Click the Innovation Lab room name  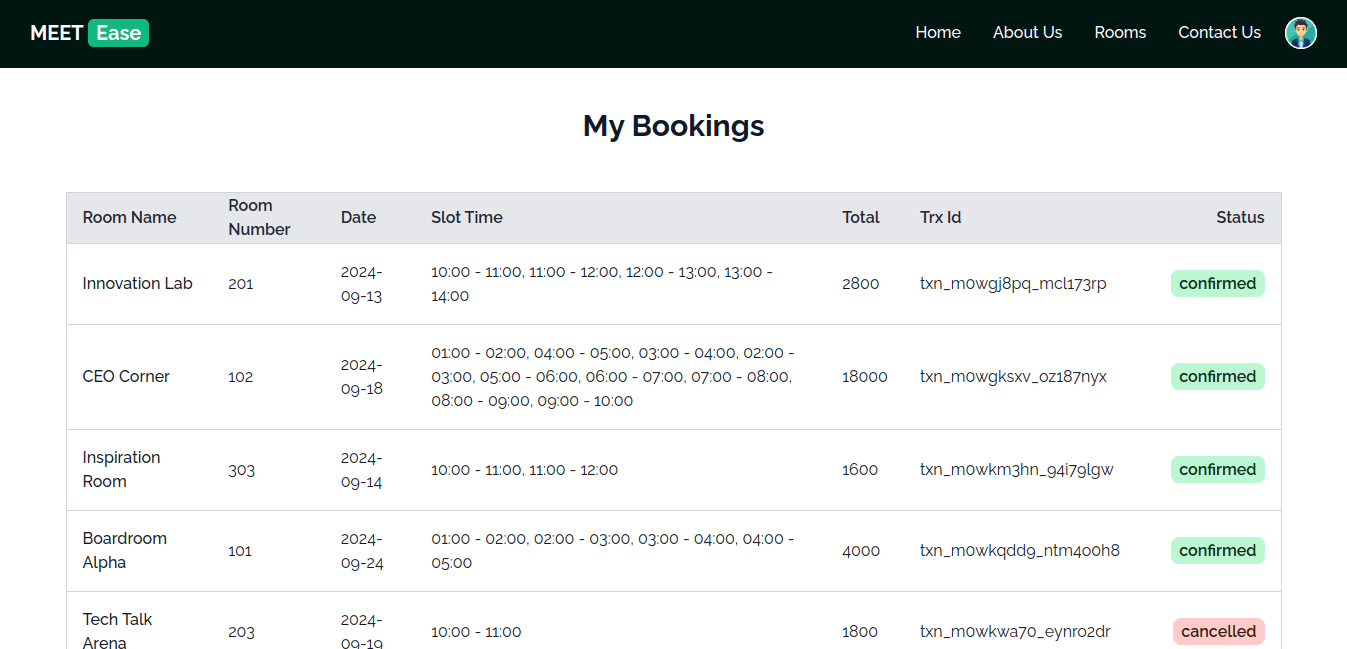137,284
